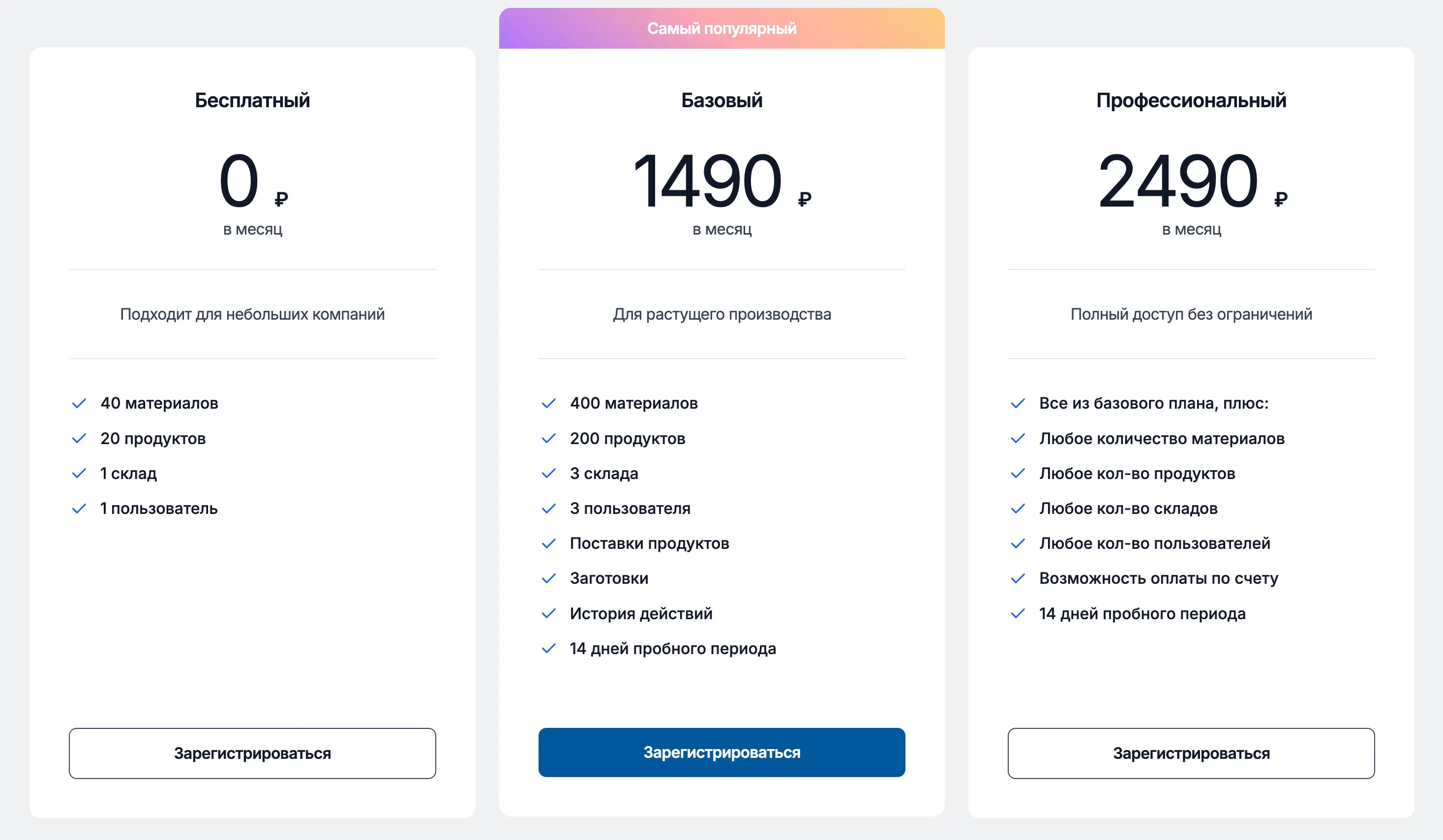The image size is (1443, 840).
Task: Click «14 дней пробного периода» in Базовый plan
Action: (672, 649)
